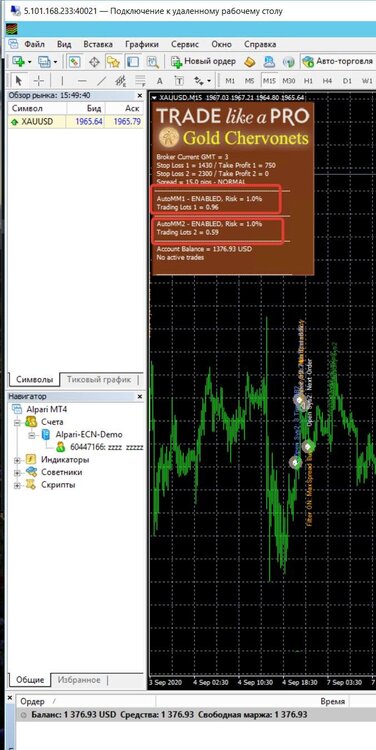Select the Символы tab
The height and width of the screenshot is (750, 376).
[x=34, y=379]
